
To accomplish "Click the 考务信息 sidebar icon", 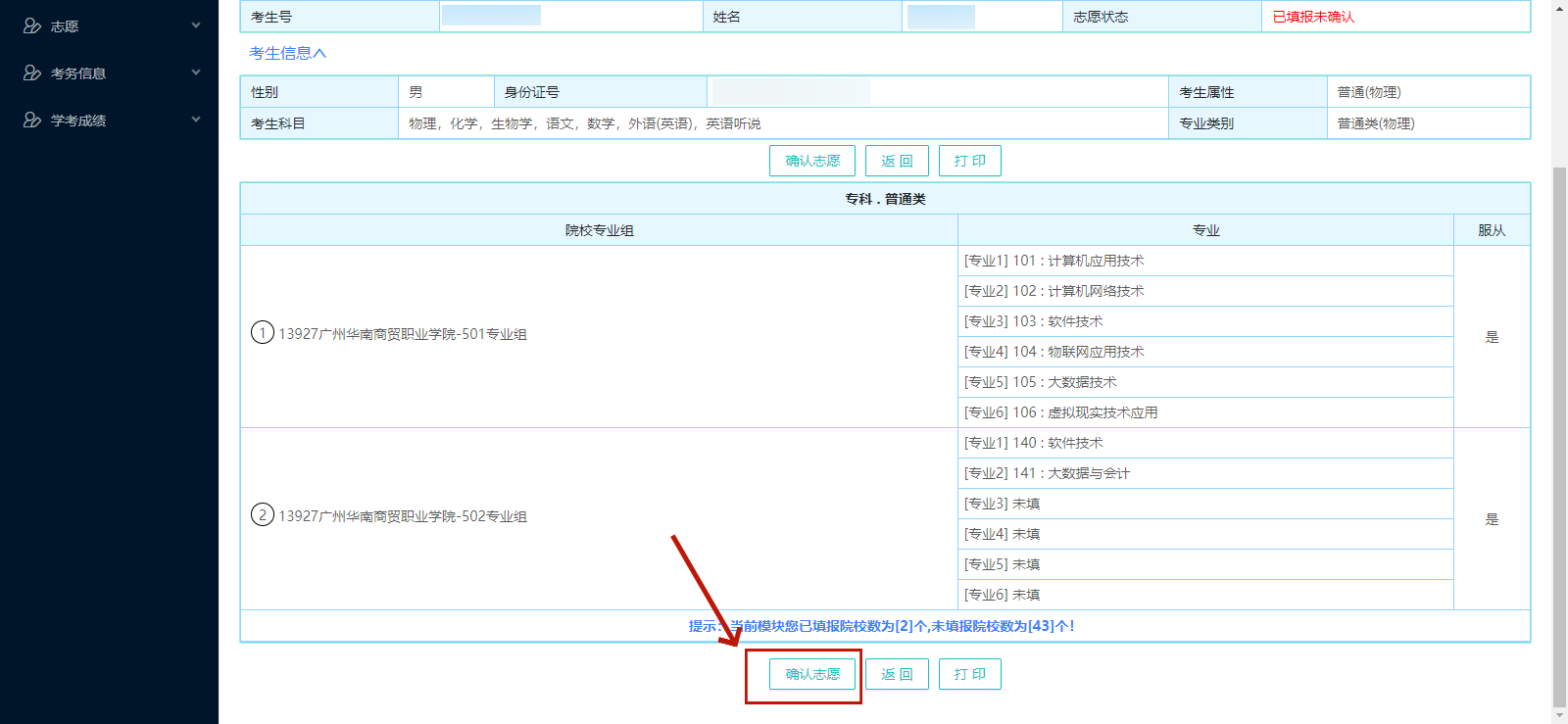I will [x=32, y=73].
